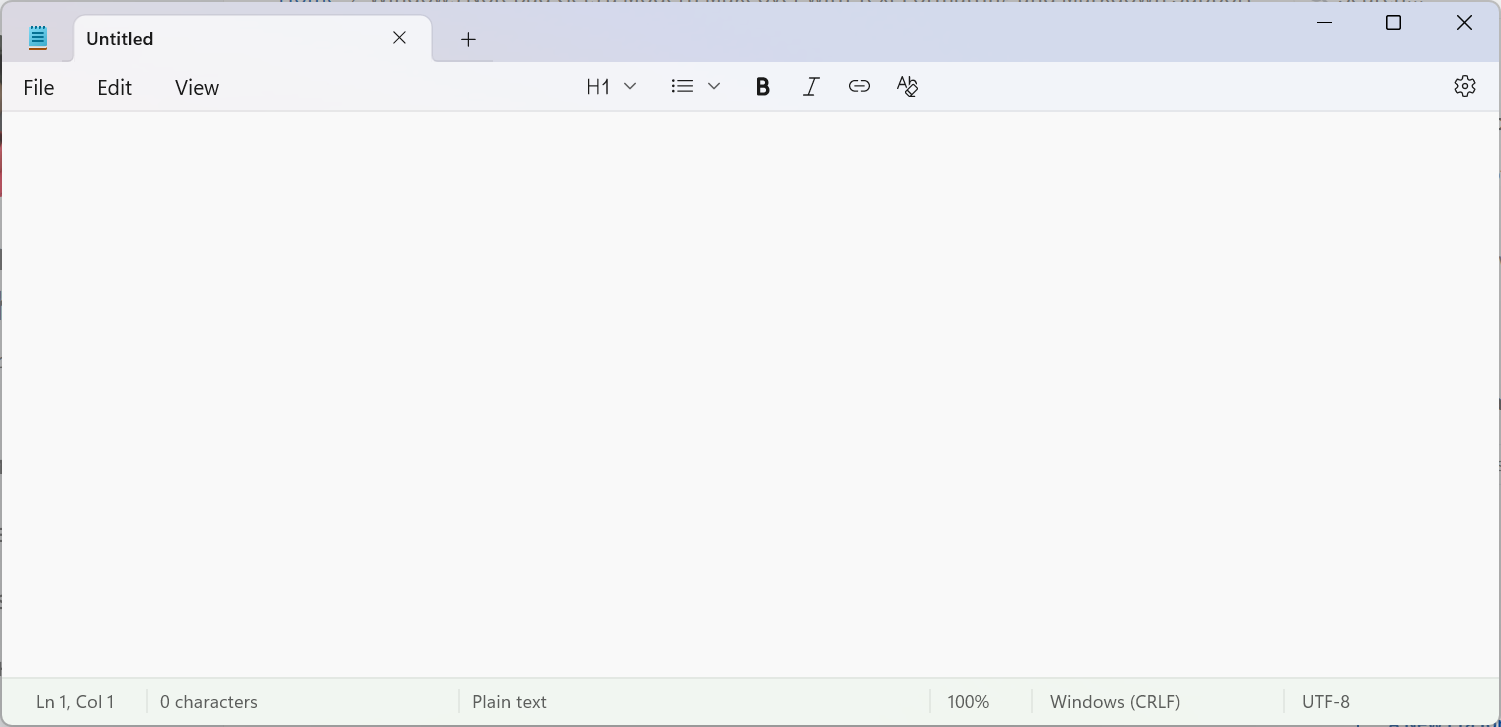
Task: Apply a bulleted list
Action: pos(681,86)
